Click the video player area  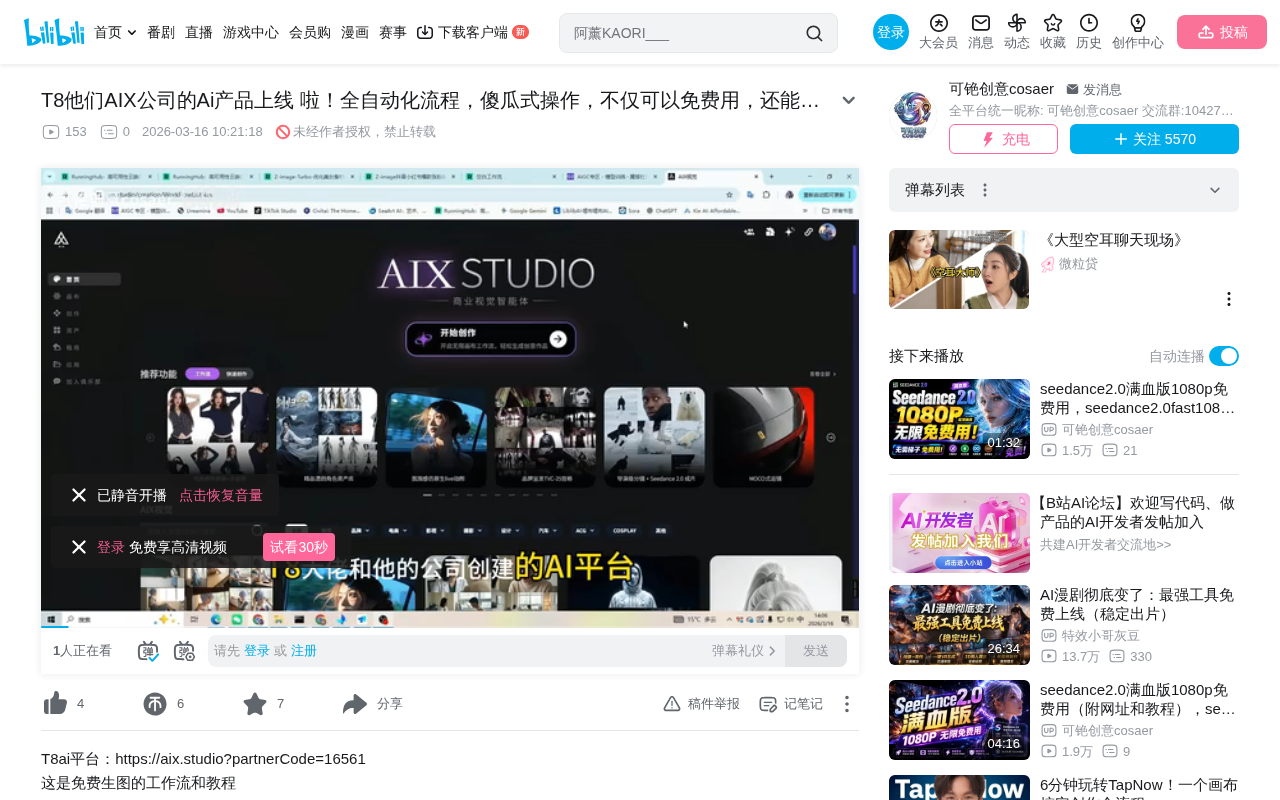point(450,398)
